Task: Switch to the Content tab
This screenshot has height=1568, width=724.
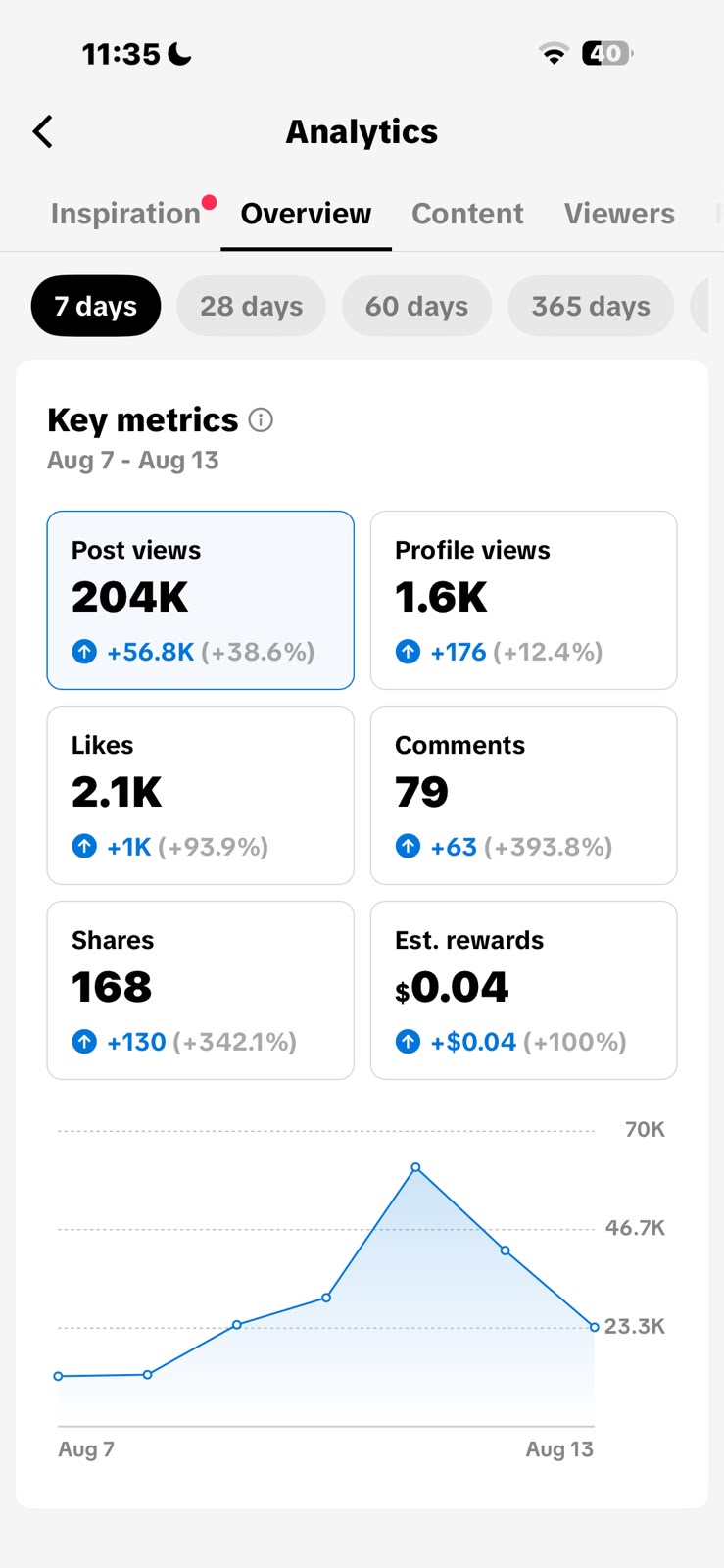Action: click(467, 214)
